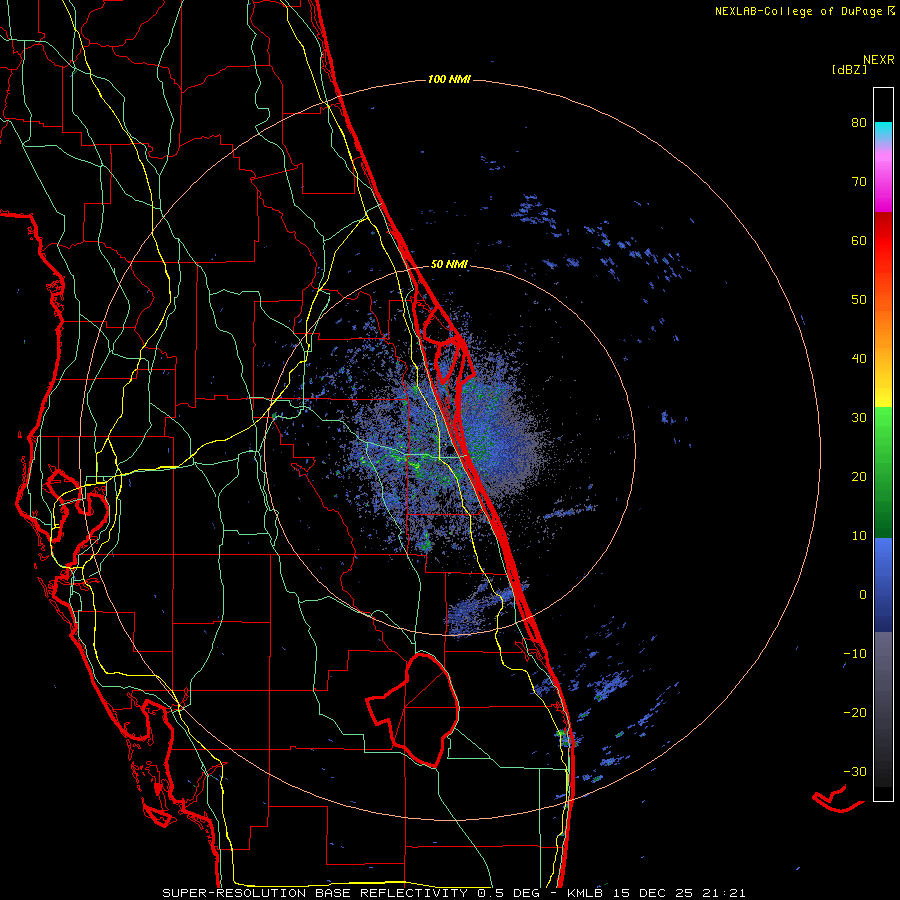Click the 70 value on dBZ scale

(859, 182)
